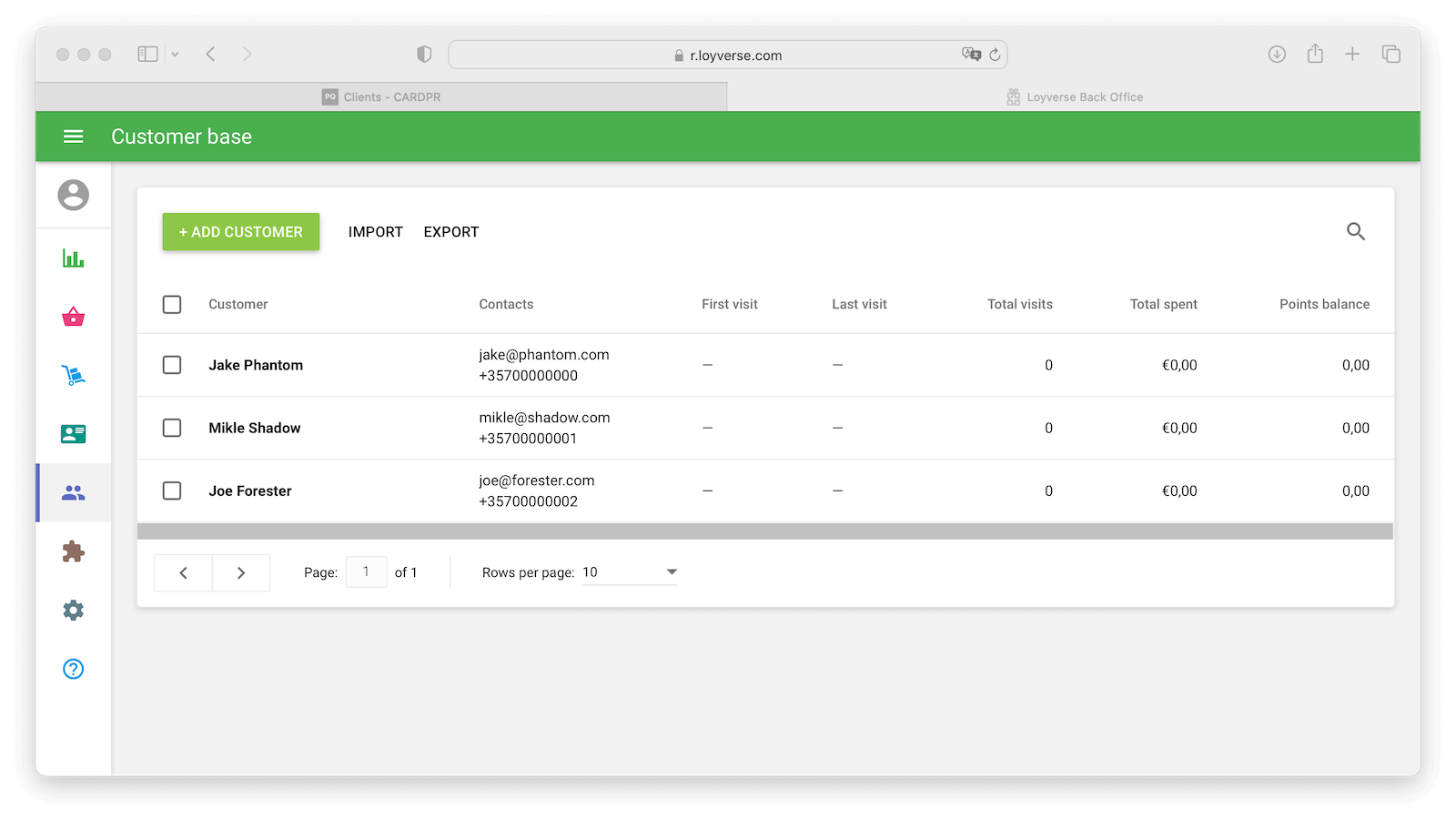Open the Employees section in the sidebar
1456x819 pixels.
click(x=73, y=434)
